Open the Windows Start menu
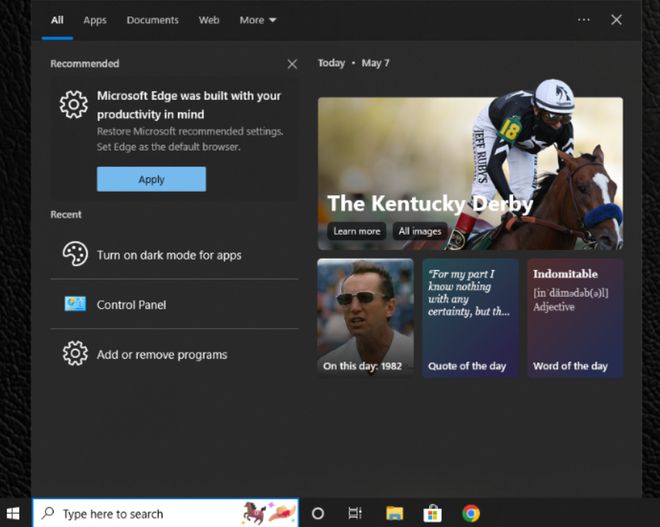This screenshot has height=527, width=660. coord(13,513)
